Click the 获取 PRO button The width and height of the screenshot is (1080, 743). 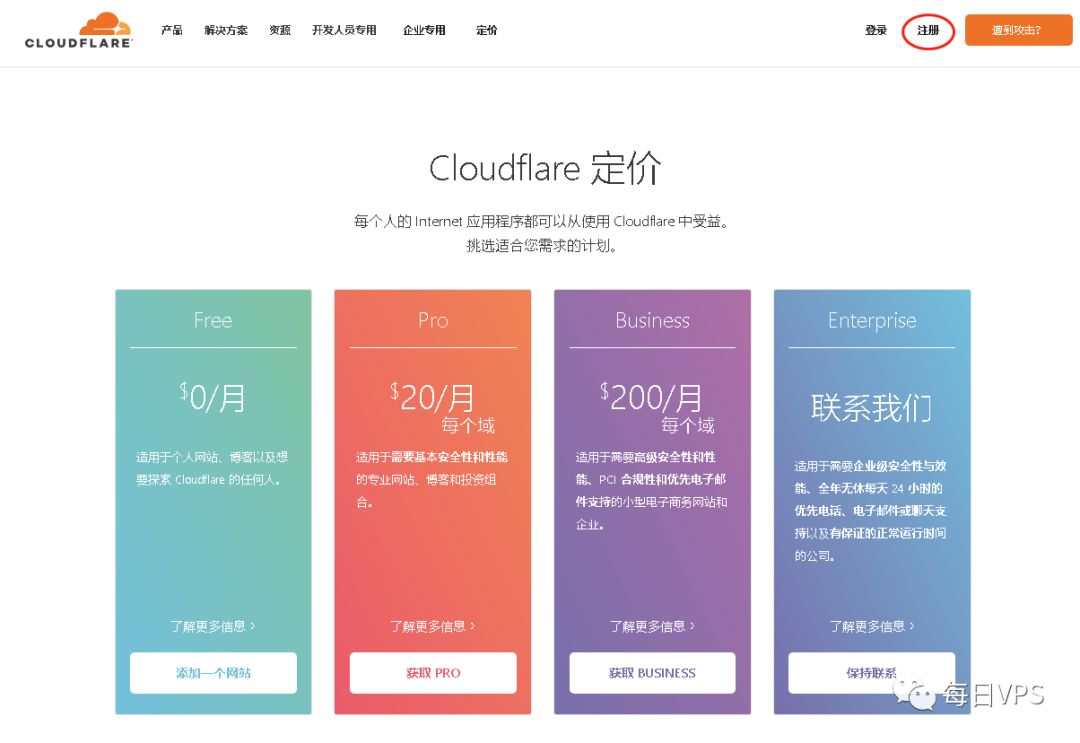coord(433,673)
